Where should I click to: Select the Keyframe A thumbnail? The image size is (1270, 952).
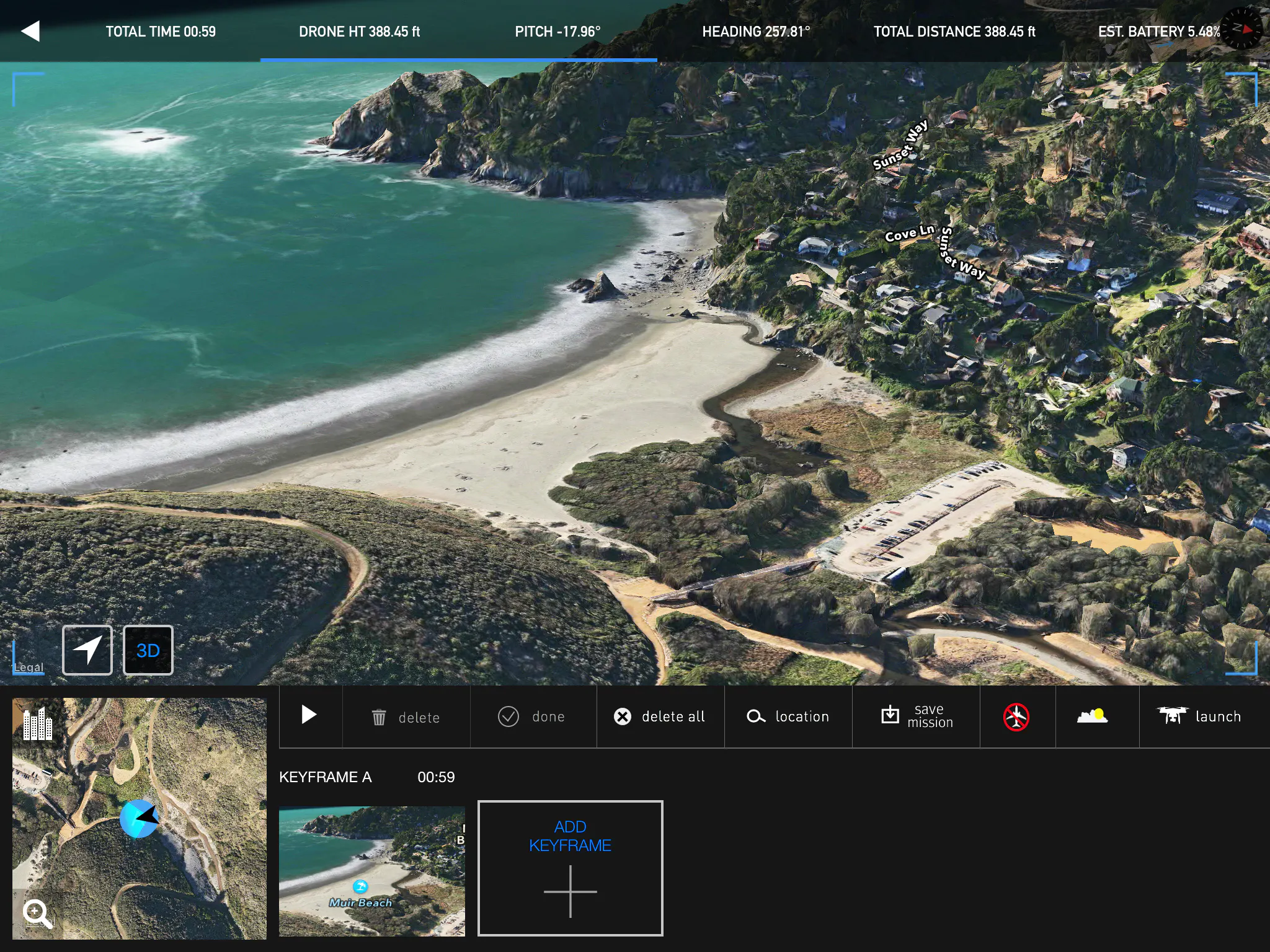371,871
